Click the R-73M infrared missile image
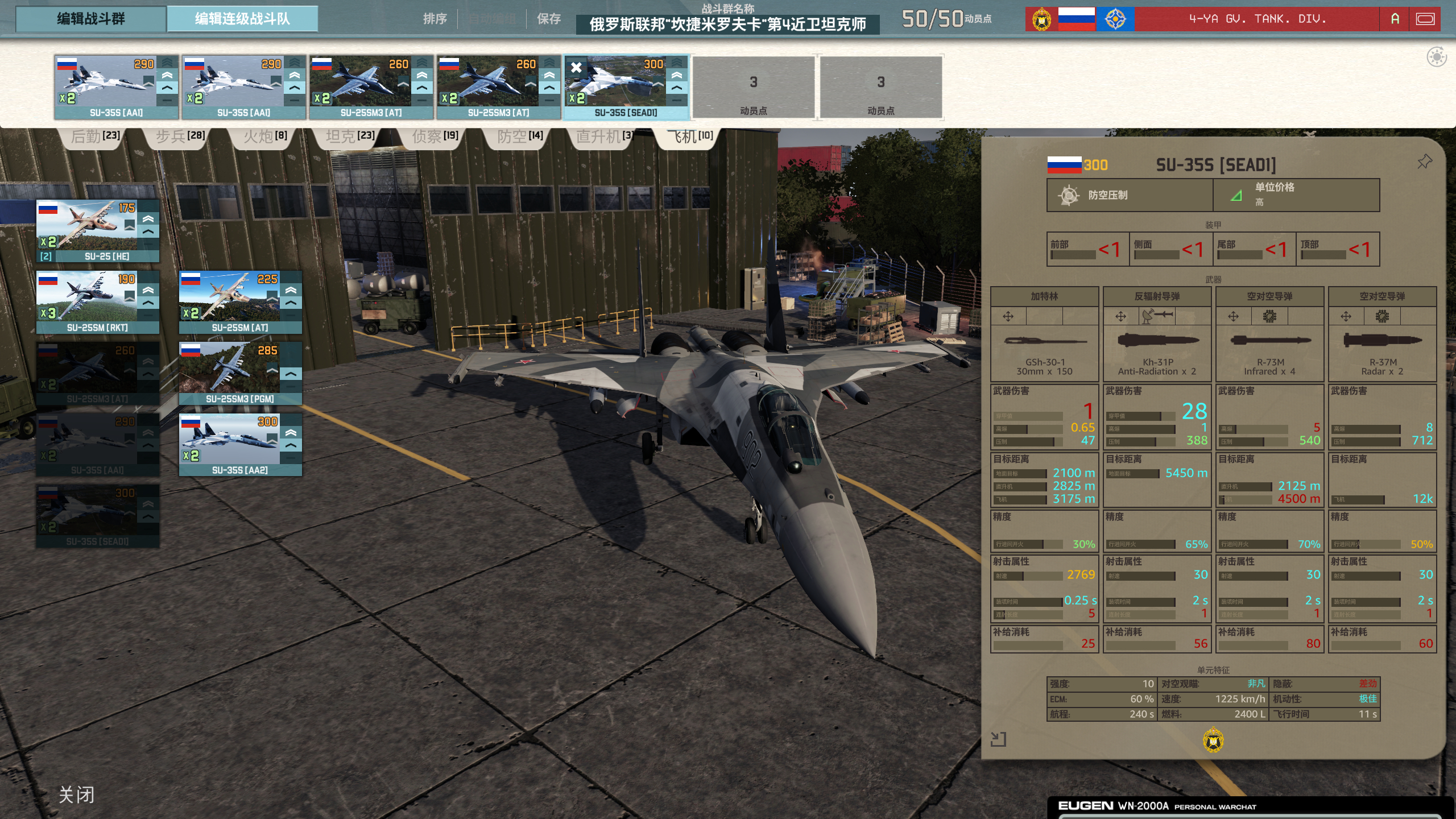 click(1269, 341)
